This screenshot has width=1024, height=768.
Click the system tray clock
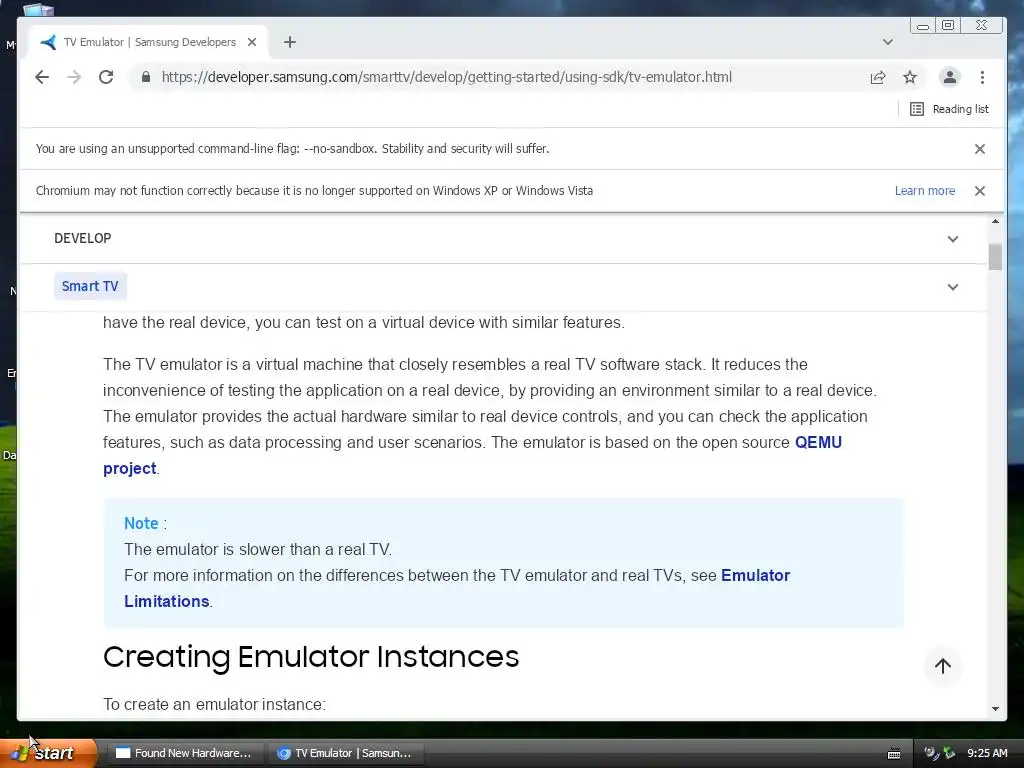point(987,753)
